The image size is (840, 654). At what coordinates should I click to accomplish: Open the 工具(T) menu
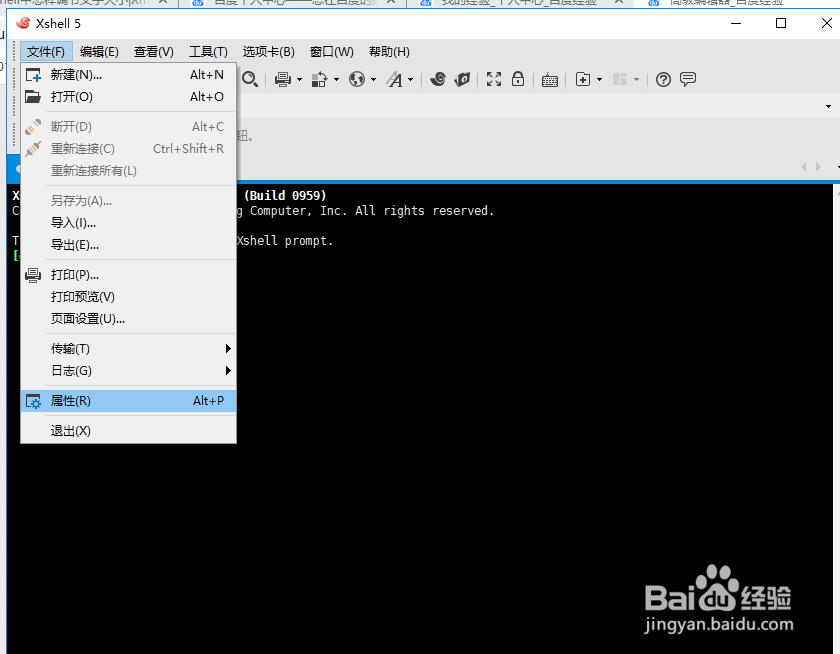coord(208,52)
